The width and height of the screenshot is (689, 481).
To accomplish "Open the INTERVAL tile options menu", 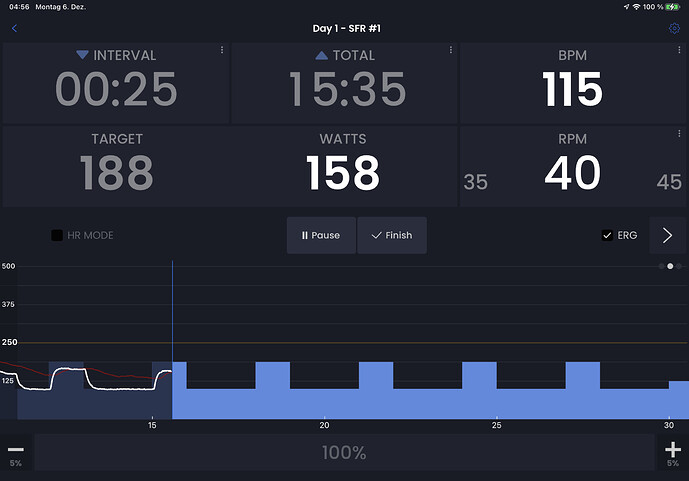I will [x=222, y=50].
